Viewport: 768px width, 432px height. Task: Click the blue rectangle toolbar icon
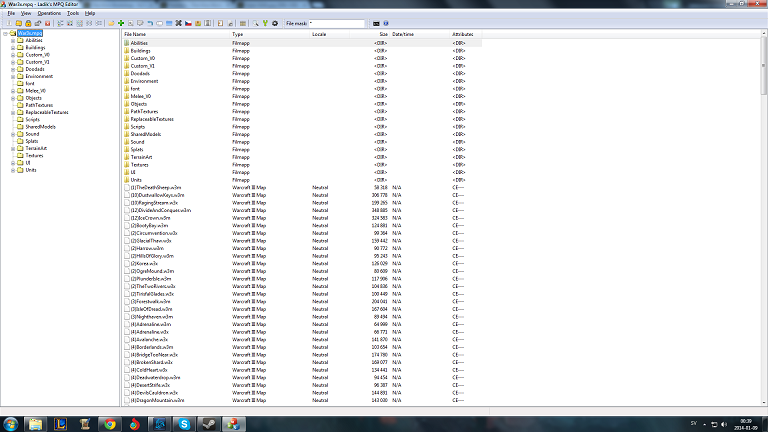169,23
